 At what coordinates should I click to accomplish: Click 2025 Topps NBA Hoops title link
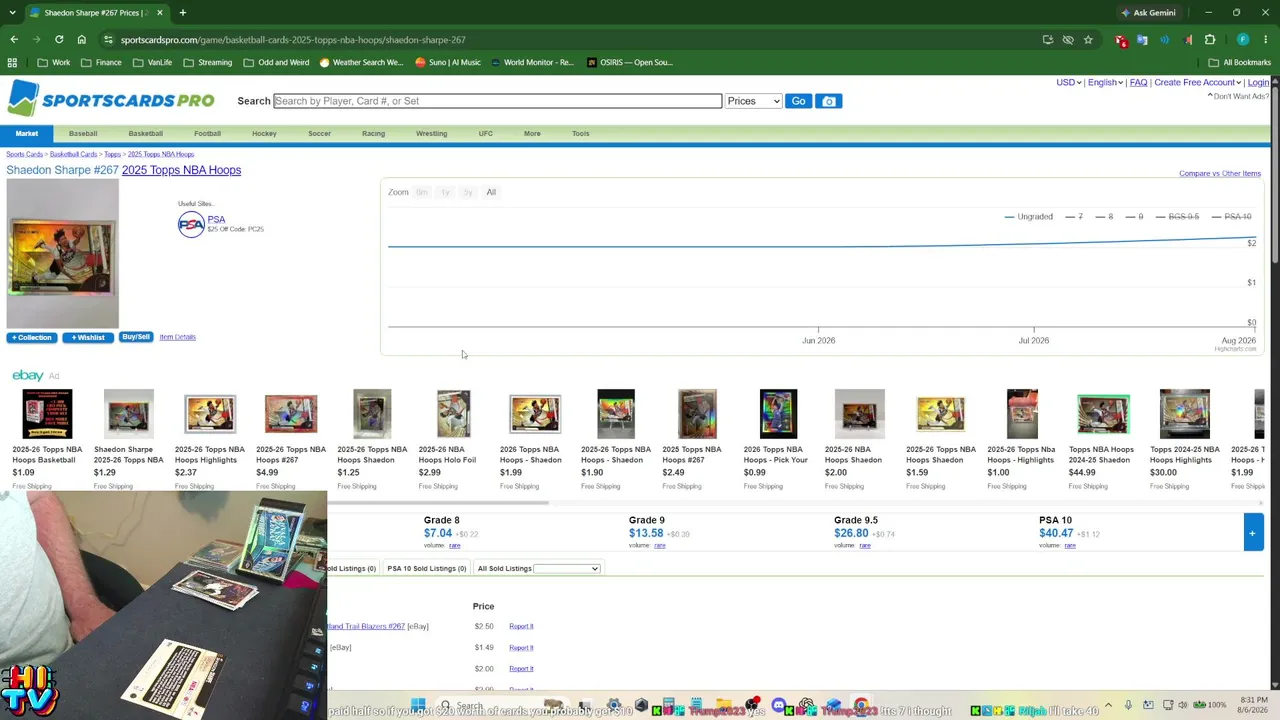pyautogui.click(x=181, y=170)
